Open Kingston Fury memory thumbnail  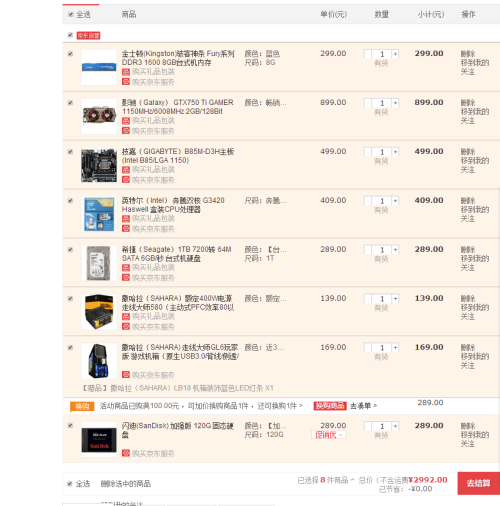click(x=99, y=67)
